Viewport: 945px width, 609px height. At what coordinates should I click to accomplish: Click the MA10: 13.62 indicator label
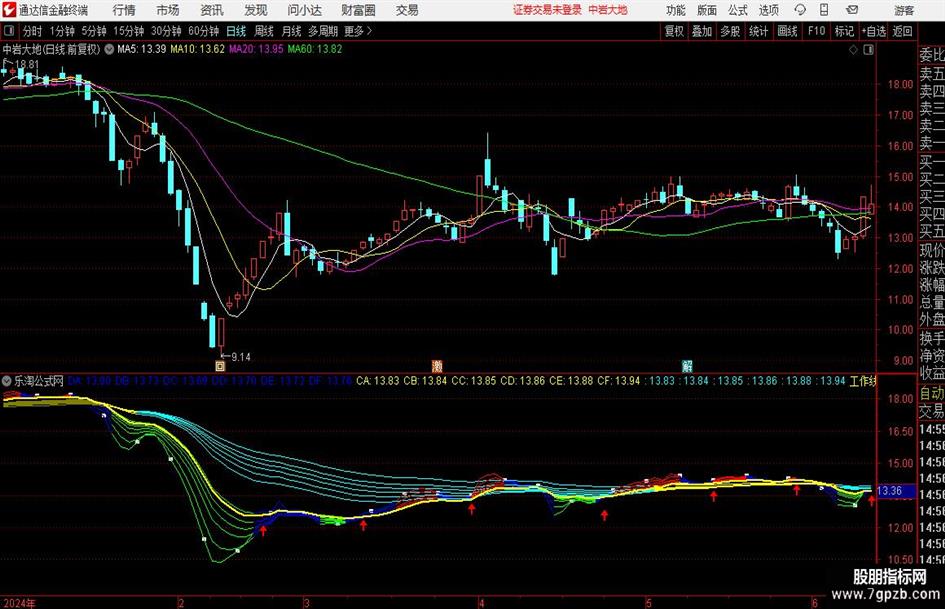(x=198, y=49)
